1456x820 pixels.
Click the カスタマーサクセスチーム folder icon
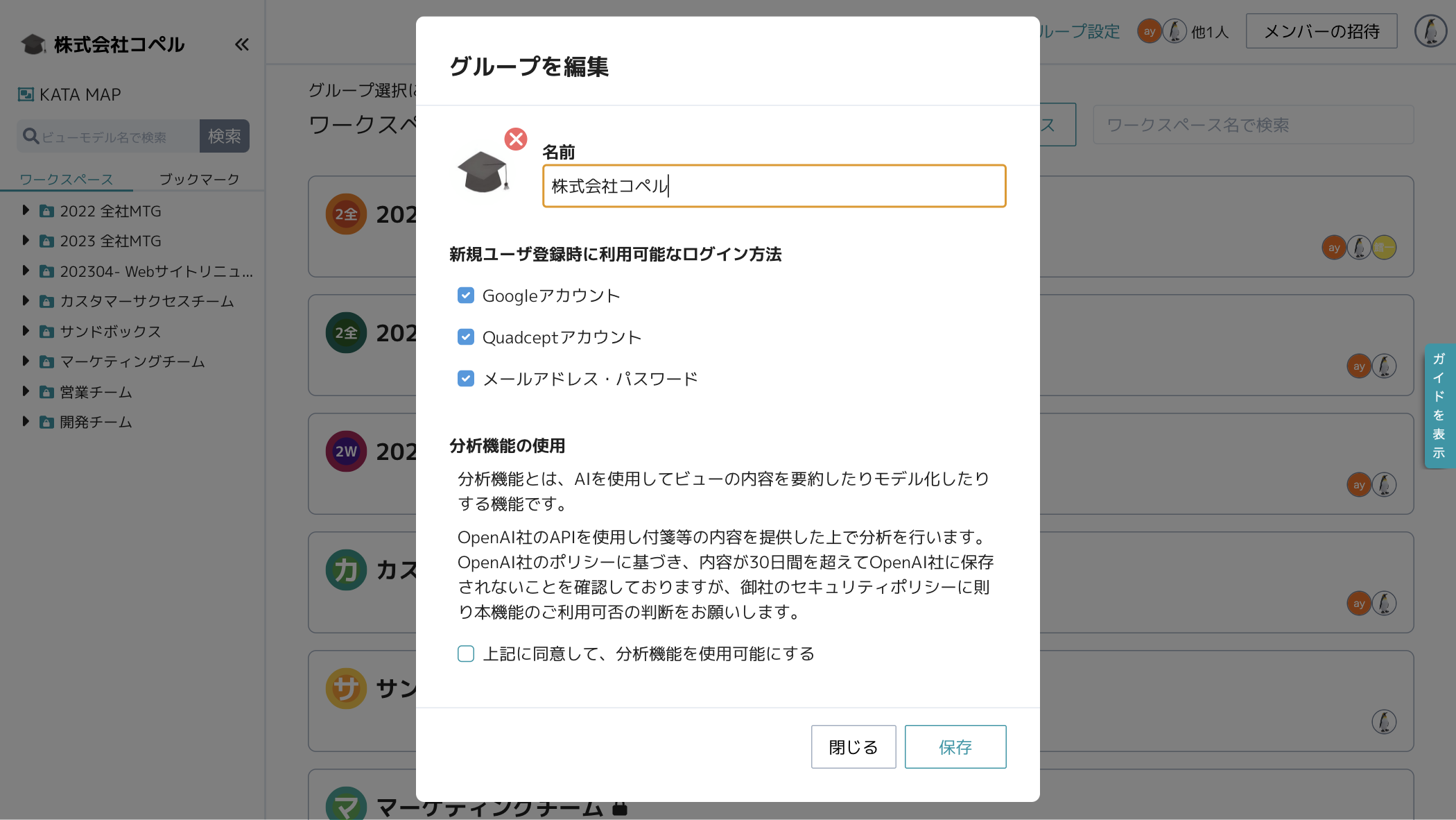[46, 301]
